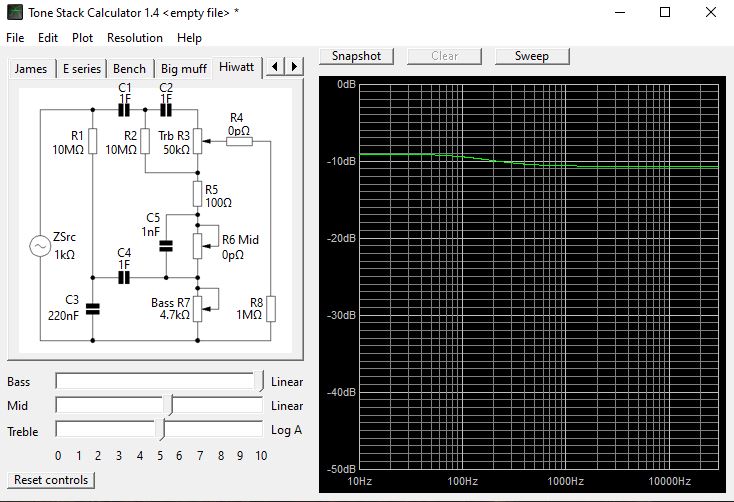Select the R8 1MΩ resistor symbol
Viewport: 734px width, 502px height.
point(271,309)
